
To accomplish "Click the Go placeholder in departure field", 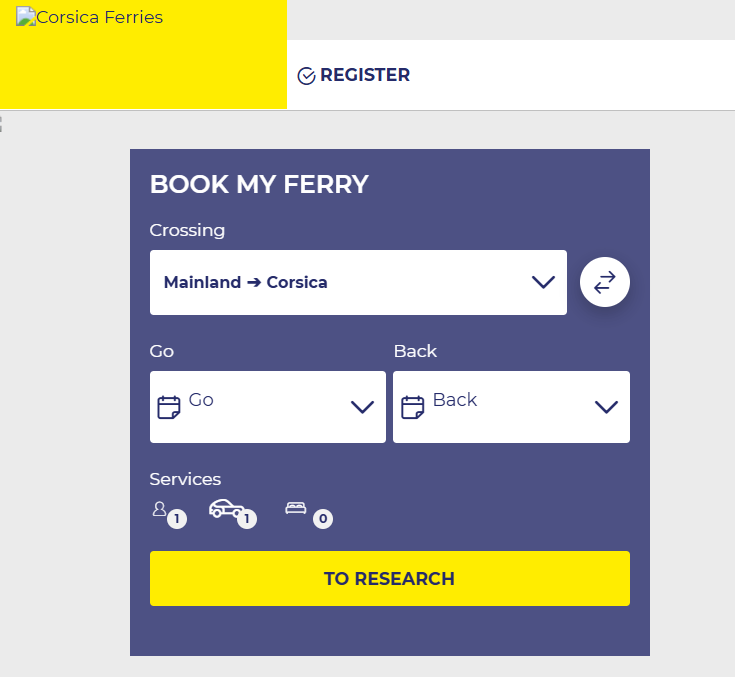I will point(201,400).
